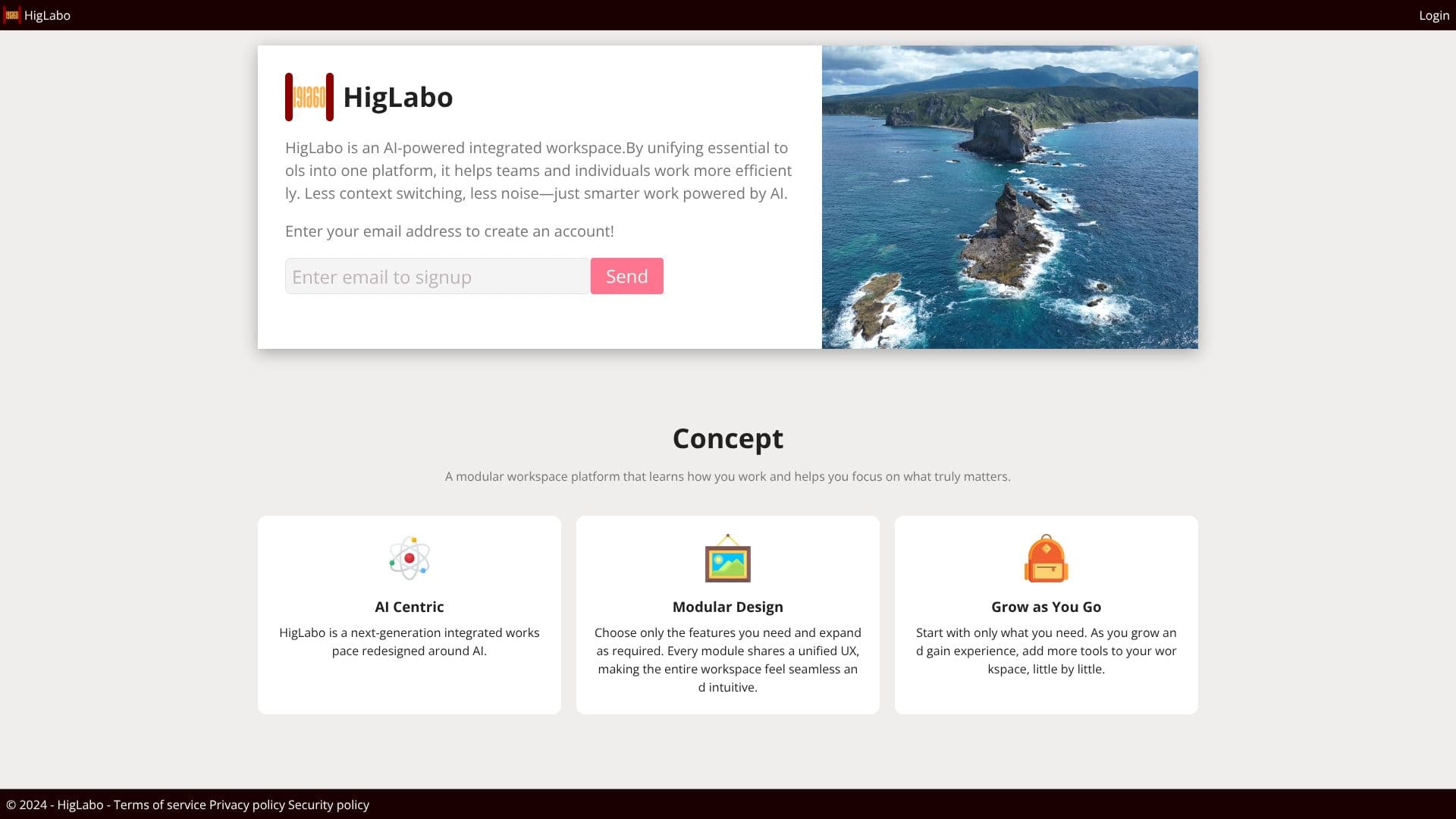Click the orange backpack icon for Grow as You Go
1456x819 pixels.
click(1046, 558)
